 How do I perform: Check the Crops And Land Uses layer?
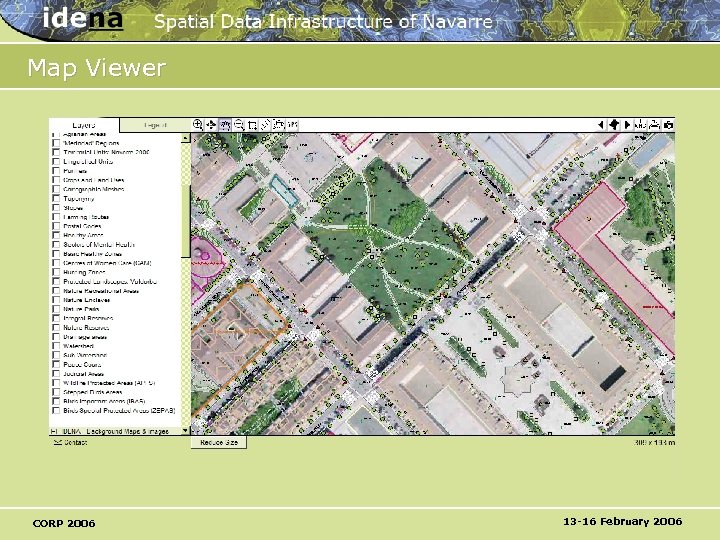click(x=56, y=180)
